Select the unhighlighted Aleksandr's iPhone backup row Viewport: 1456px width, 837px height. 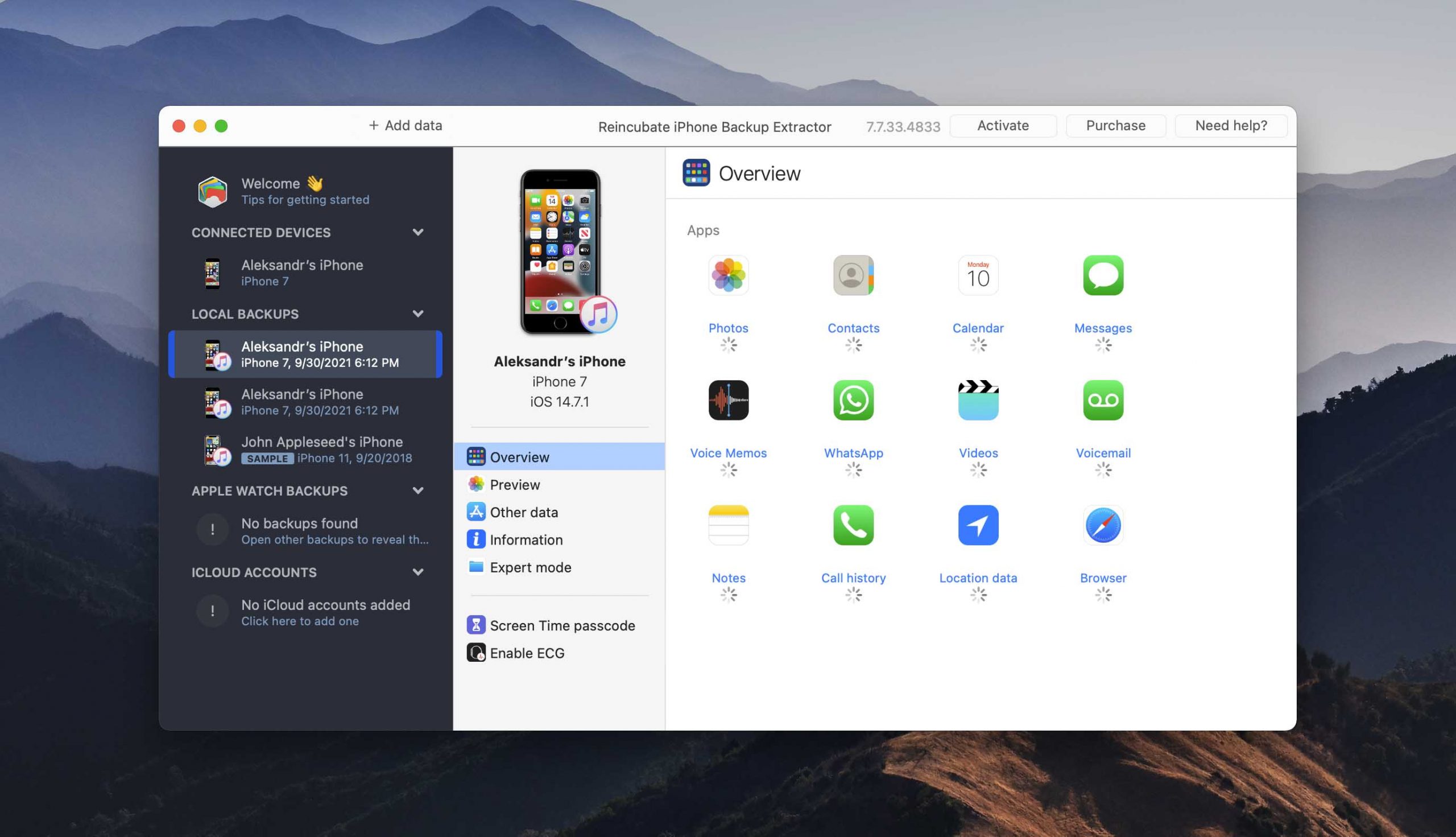click(x=305, y=402)
